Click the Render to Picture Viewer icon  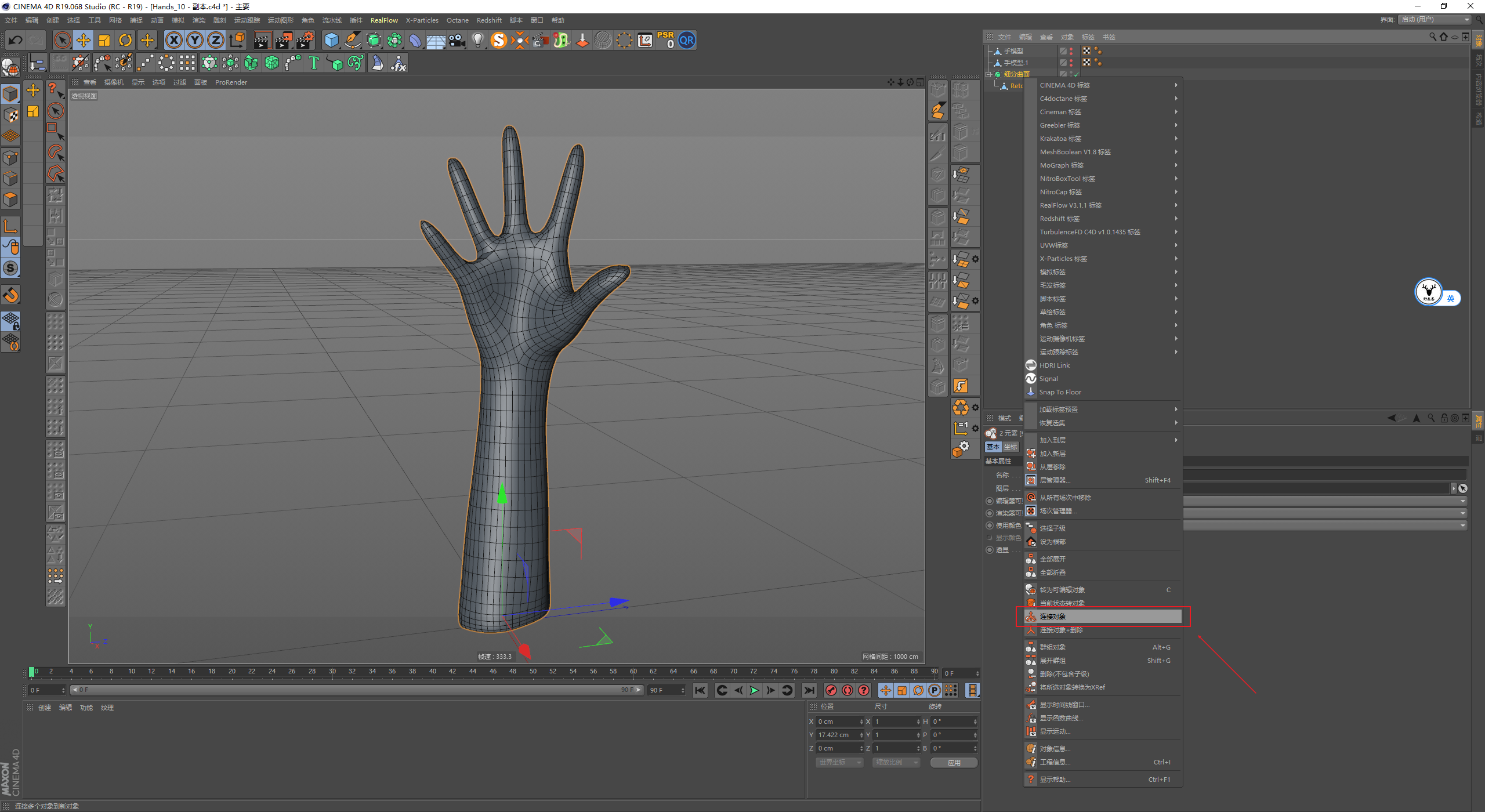pos(284,40)
